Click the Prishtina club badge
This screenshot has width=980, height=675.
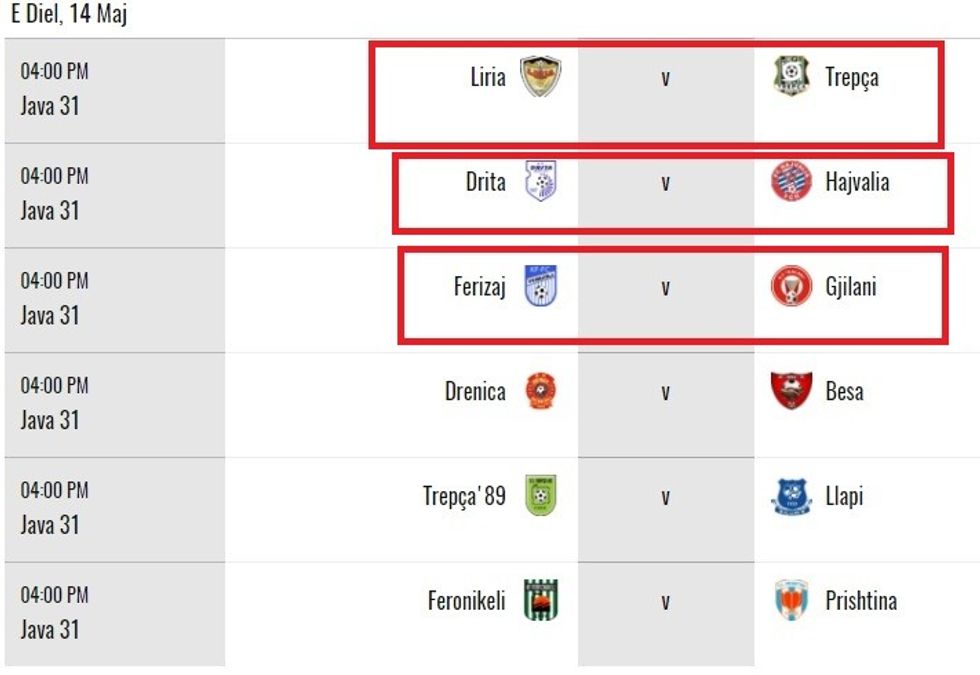click(791, 601)
